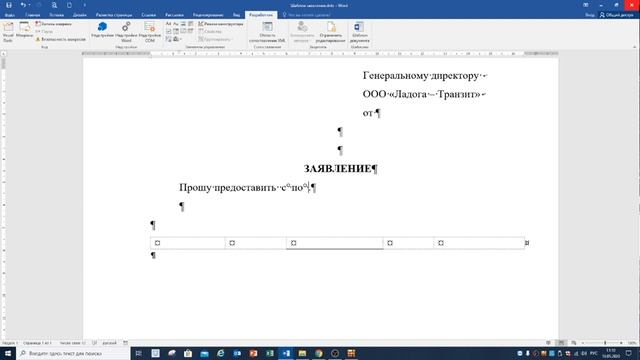
Task: Open Безопасность макросов settings
Action: [60, 40]
